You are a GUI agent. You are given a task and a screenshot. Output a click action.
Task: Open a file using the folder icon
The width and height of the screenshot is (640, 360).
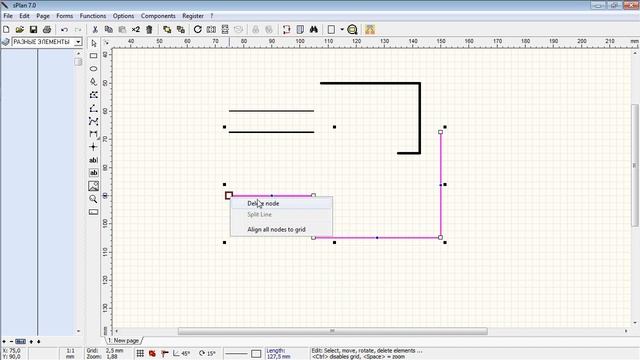(20, 29)
